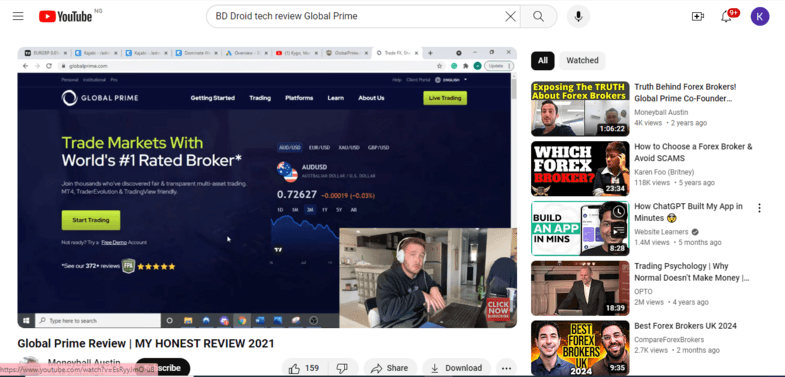The height and width of the screenshot is (377, 785).
Task: Click the magnifier search button
Action: click(x=539, y=17)
